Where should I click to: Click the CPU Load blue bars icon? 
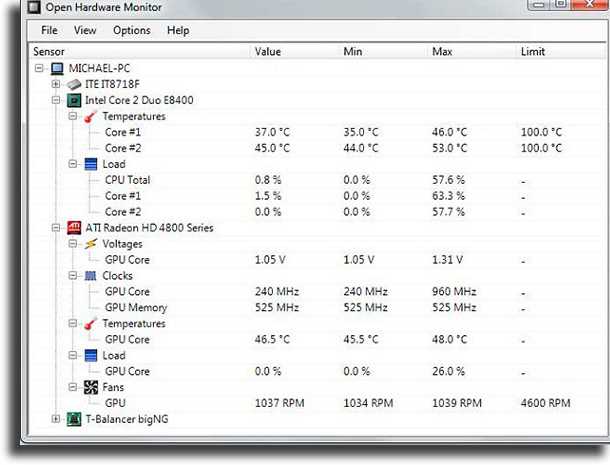point(91,164)
